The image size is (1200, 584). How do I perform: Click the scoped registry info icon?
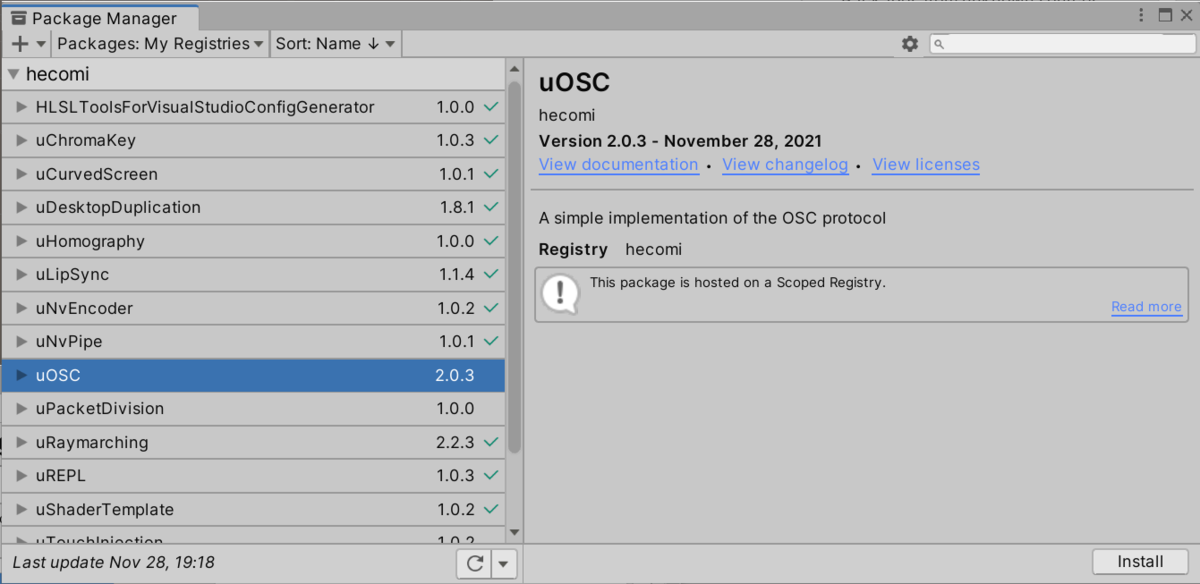[560, 293]
